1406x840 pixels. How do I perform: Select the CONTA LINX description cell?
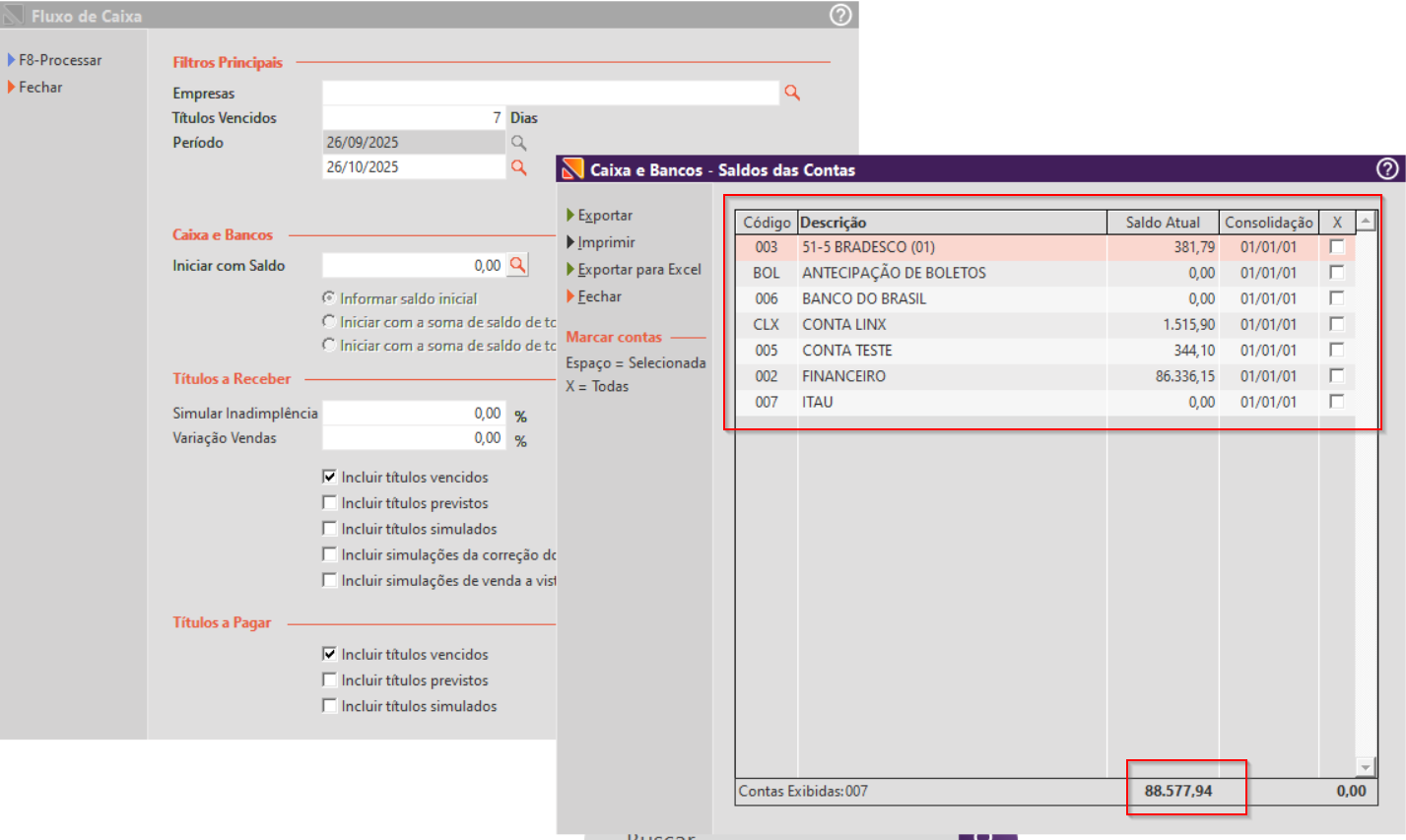coord(952,324)
